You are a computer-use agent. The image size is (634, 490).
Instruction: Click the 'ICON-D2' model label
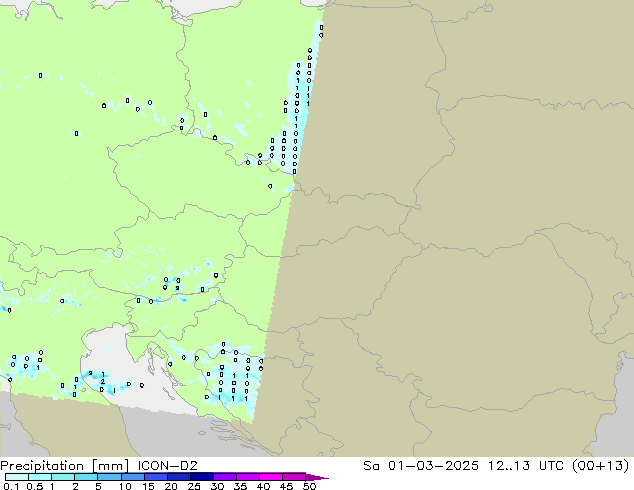(x=167, y=466)
